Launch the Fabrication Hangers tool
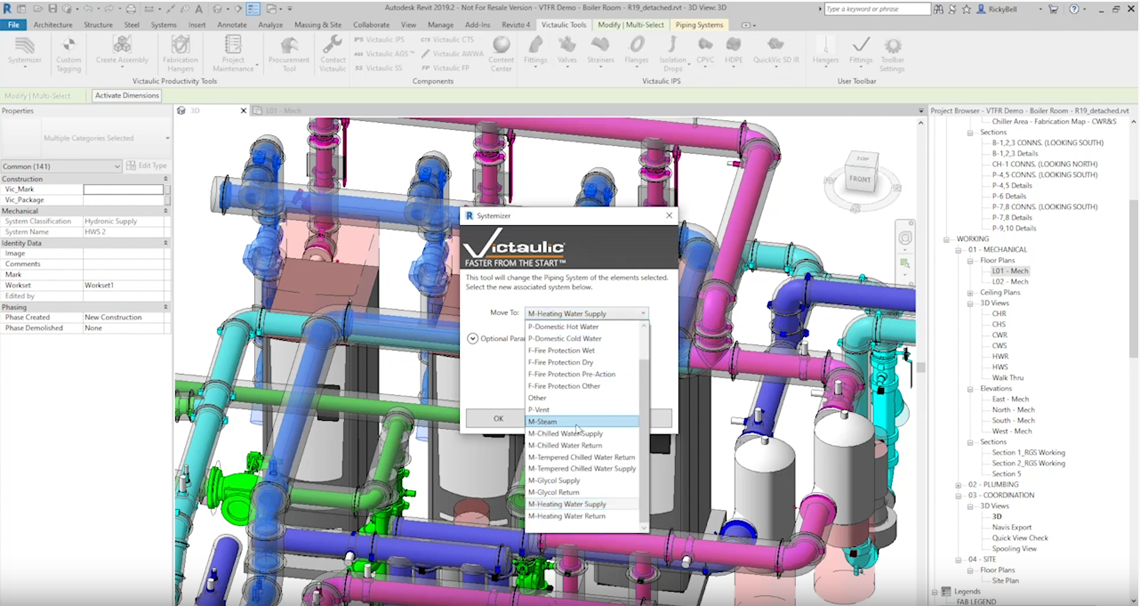Screen dimensions: 1140x606 tap(180, 52)
